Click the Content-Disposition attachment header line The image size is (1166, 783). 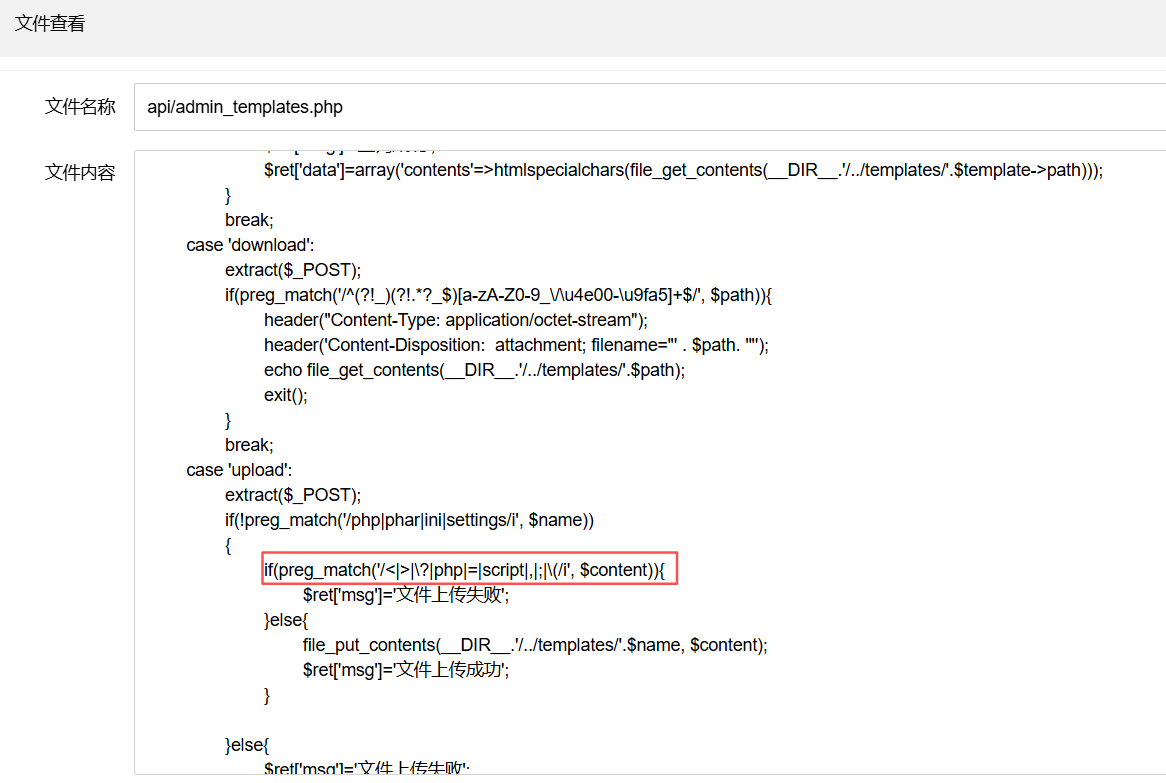(x=516, y=345)
